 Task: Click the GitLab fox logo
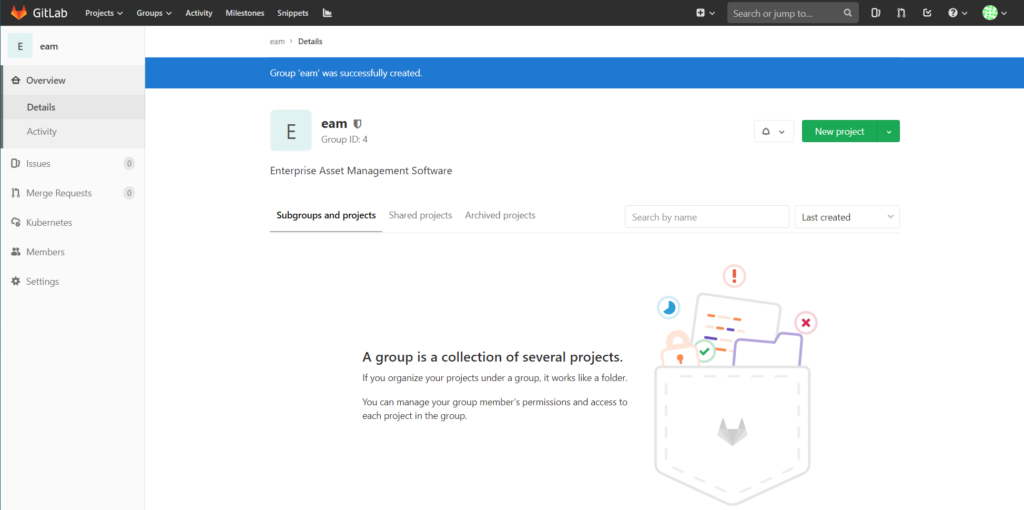click(x=19, y=13)
